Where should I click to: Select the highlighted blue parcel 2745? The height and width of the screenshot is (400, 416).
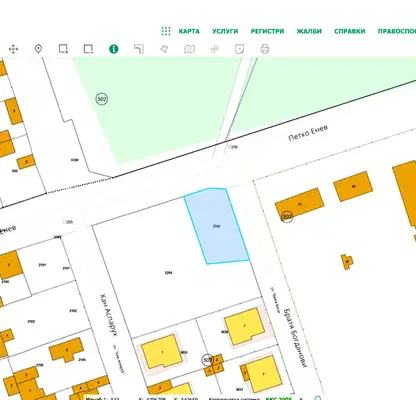click(217, 226)
